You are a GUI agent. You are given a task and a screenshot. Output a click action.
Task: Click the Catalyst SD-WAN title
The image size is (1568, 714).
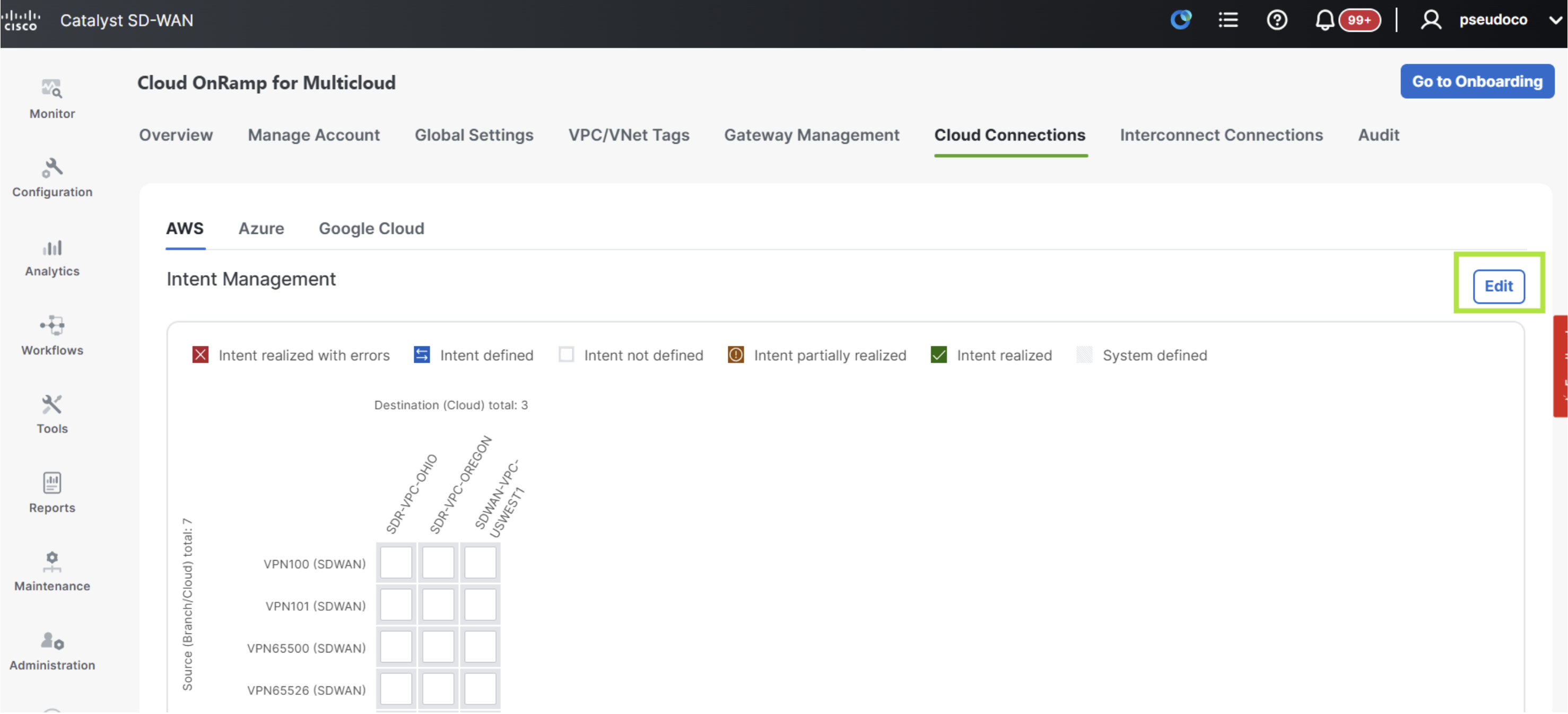tap(126, 20)
